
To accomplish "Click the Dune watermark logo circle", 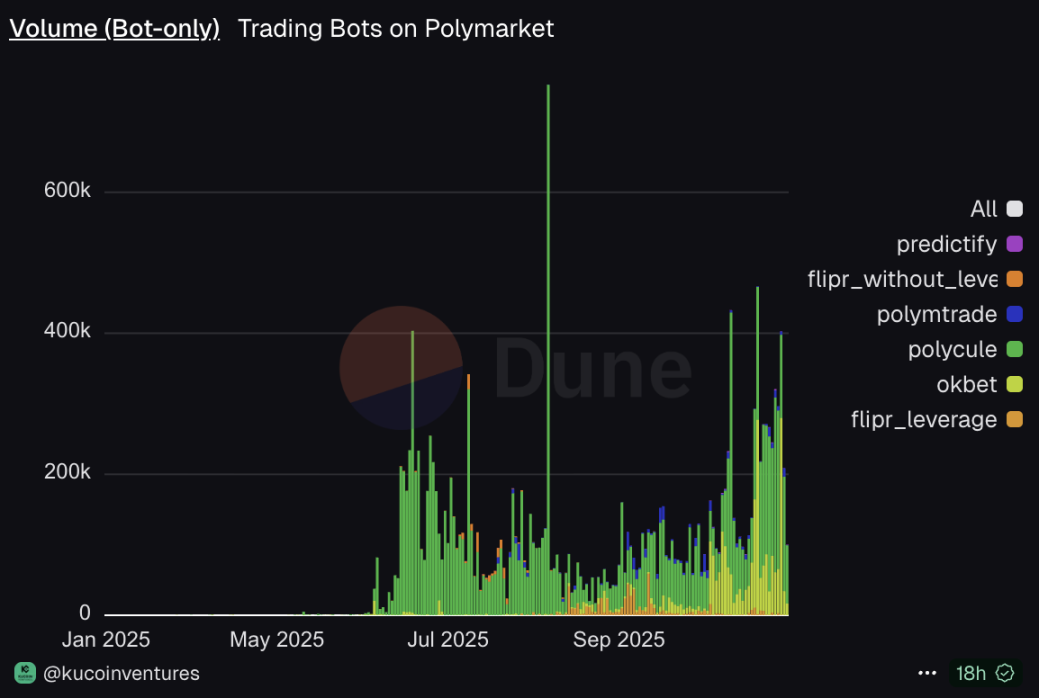I will [401, 368].
